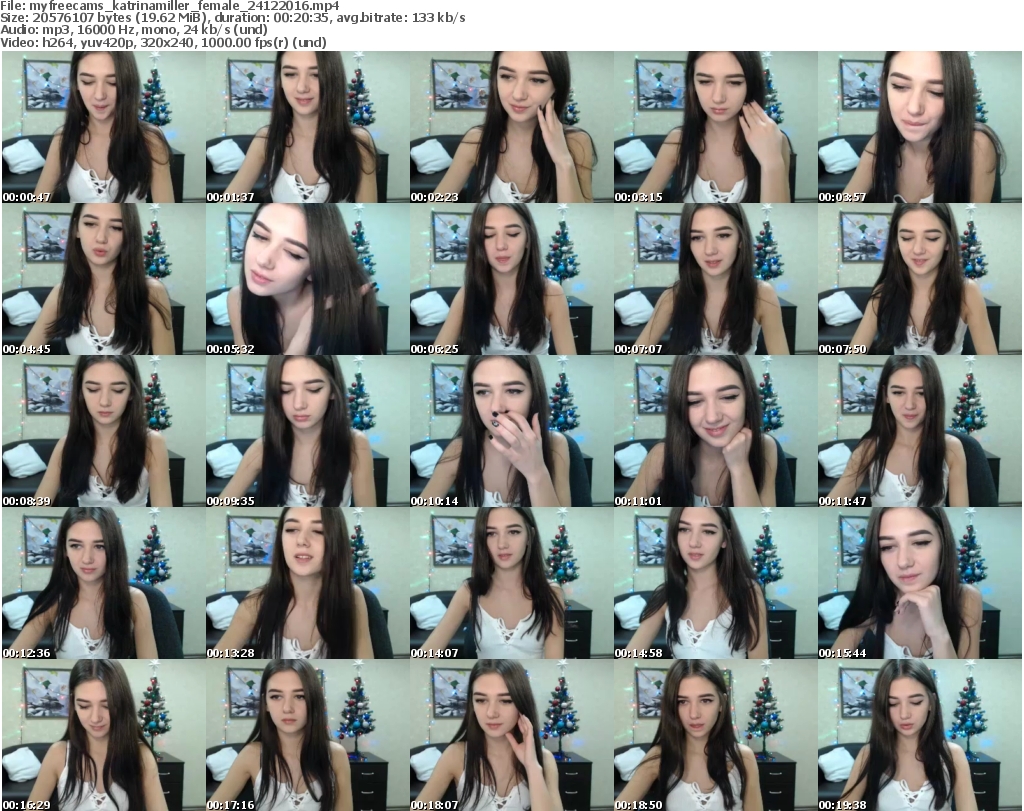
Task: Click the 00:17:16 thumbnail
Action: 308,735
